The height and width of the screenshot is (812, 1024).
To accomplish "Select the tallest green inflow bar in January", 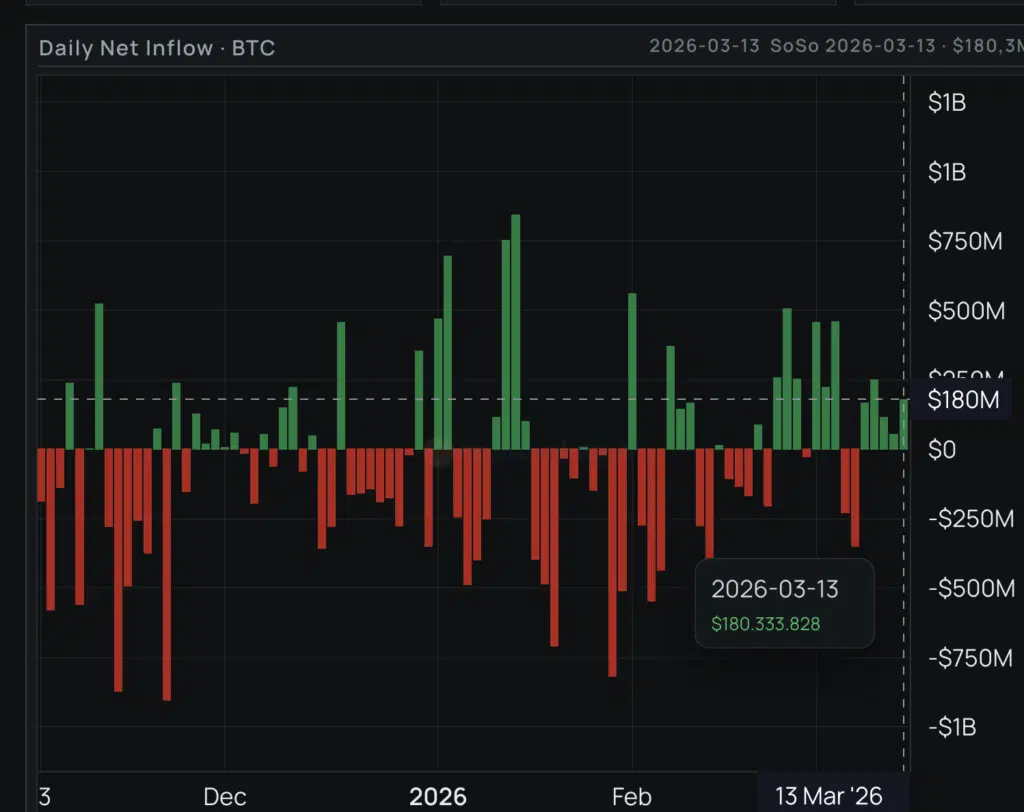I will pyautogui.click(x=516, y=330).
